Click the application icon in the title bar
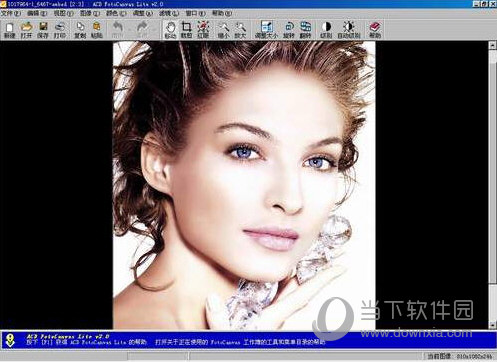497x362 pixels. (3, 4)
